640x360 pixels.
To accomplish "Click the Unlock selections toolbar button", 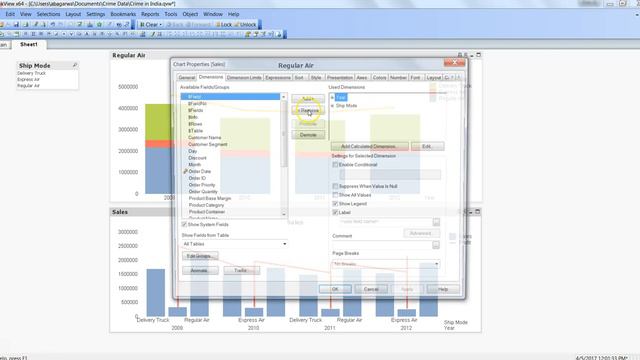I will pyautogui.click(x=245, y=25).
